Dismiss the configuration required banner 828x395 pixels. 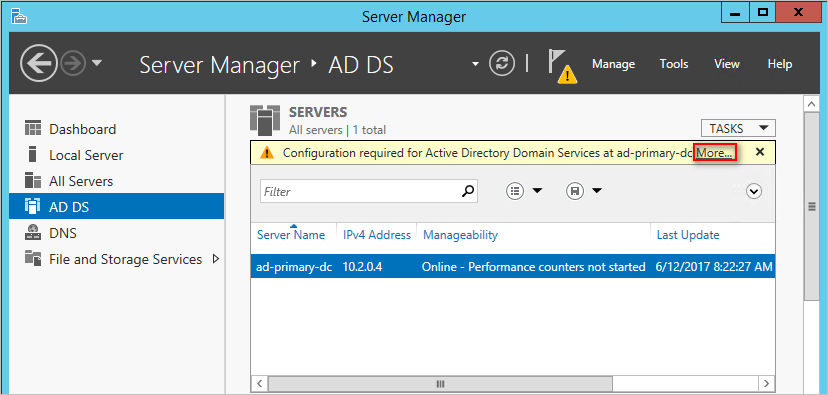tap(760, 152)
